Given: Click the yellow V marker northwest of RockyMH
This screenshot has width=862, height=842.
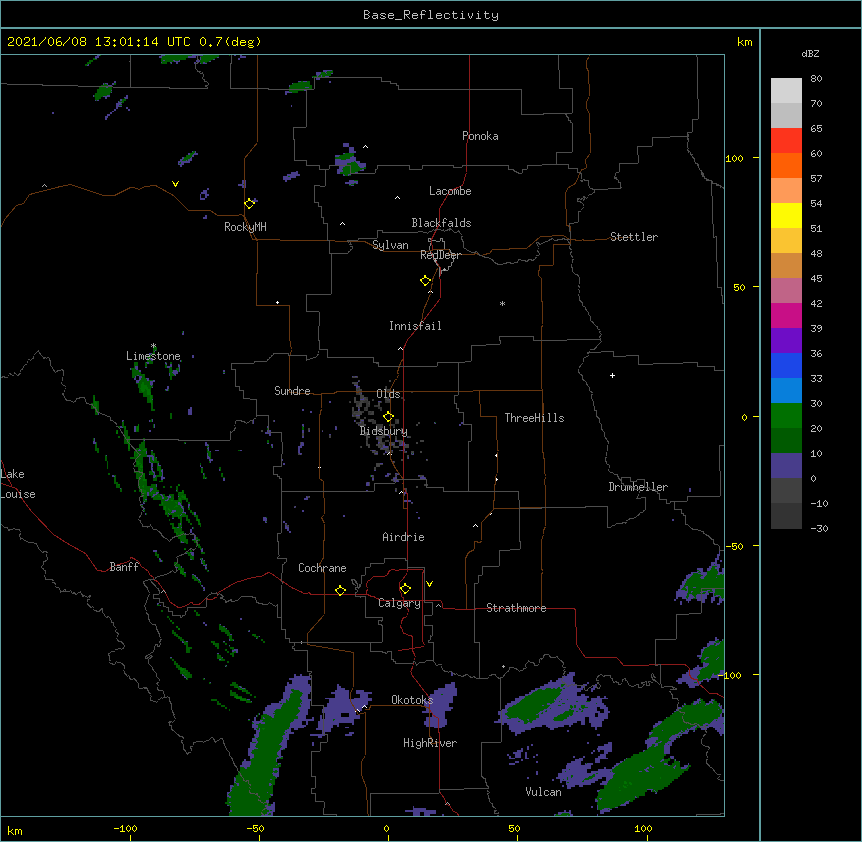Looking at the screenshot, I should [175, 184].
